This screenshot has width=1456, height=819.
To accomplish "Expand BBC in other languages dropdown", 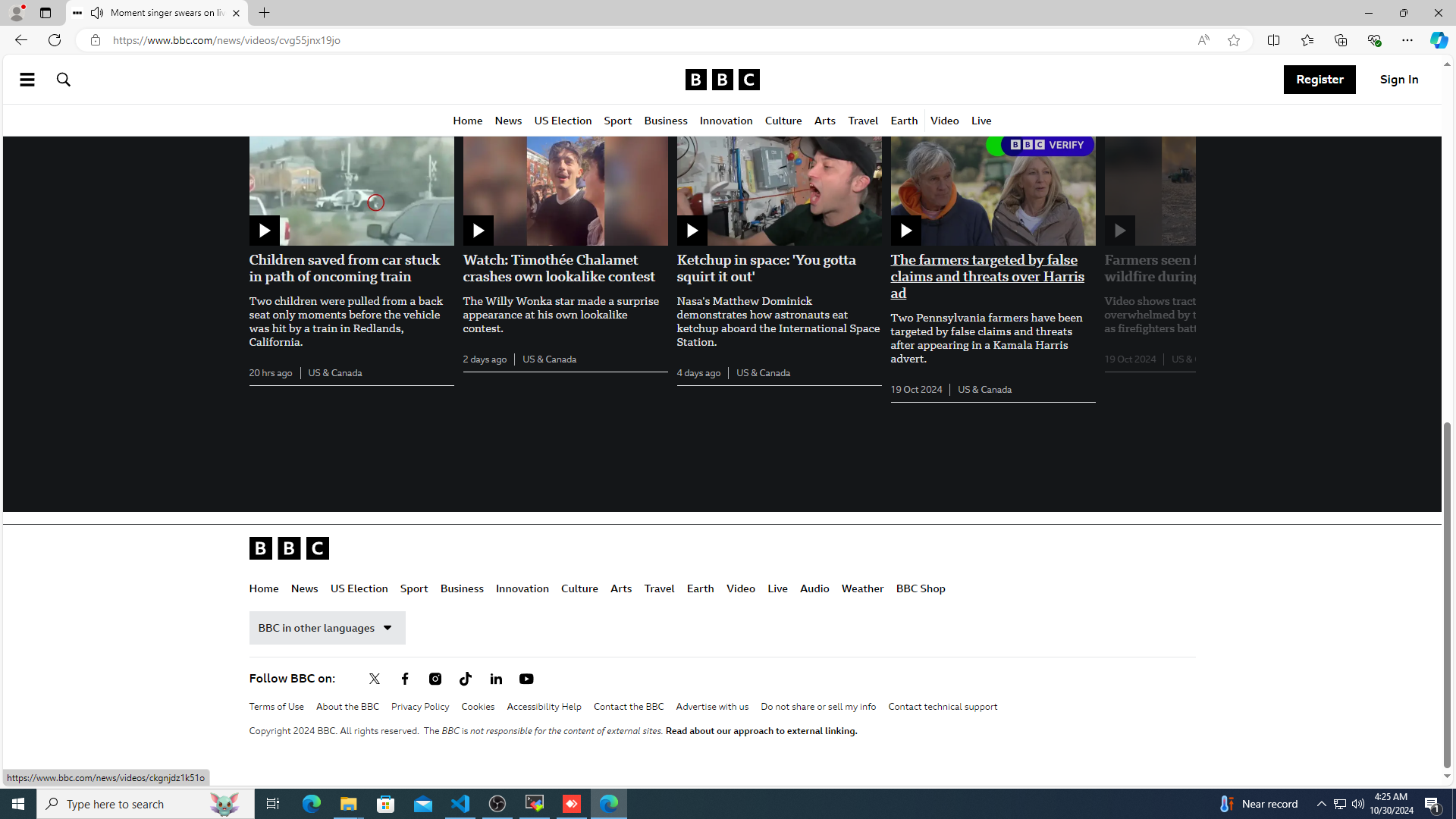I will point(327,628).
